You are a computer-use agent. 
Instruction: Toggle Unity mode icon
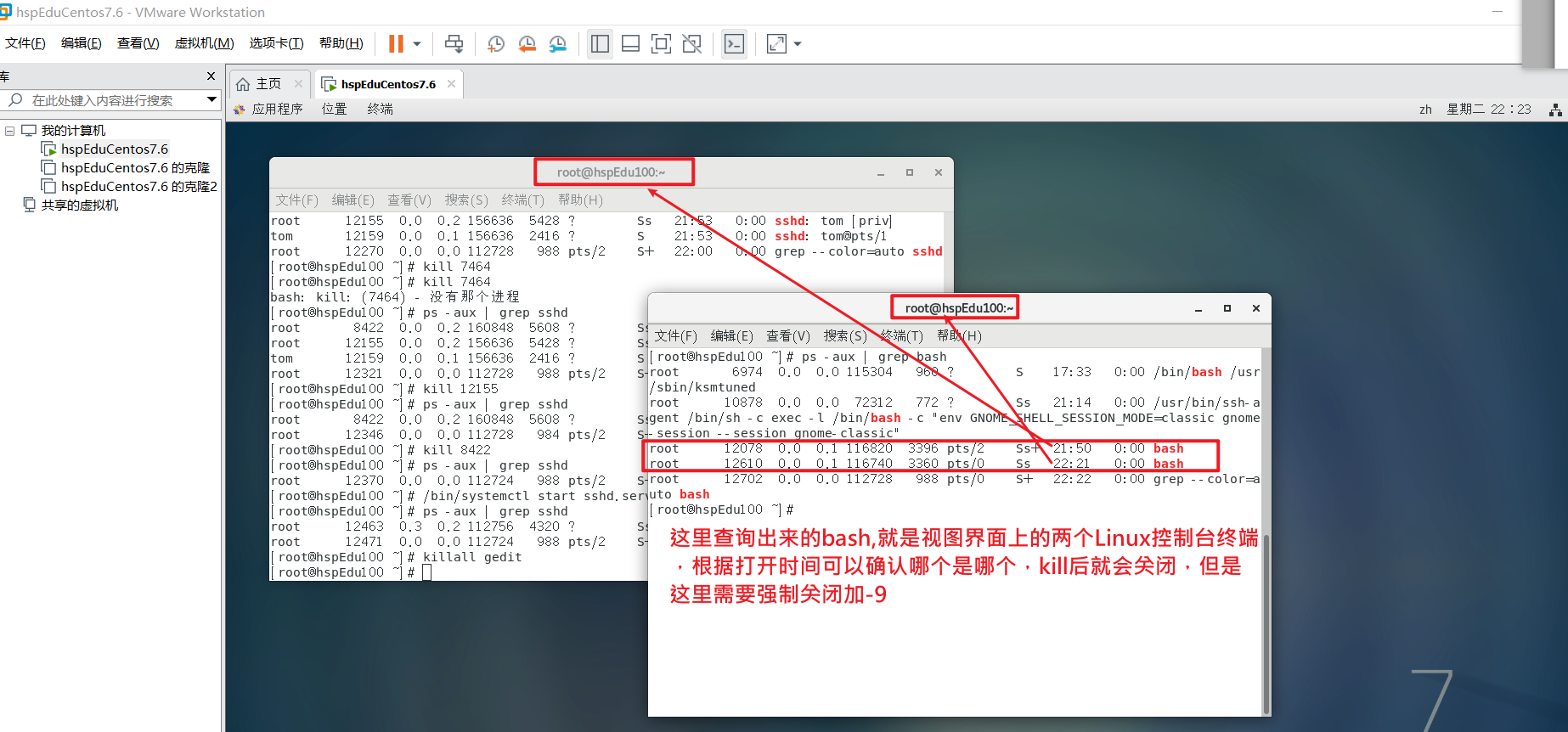click(692, 43)
